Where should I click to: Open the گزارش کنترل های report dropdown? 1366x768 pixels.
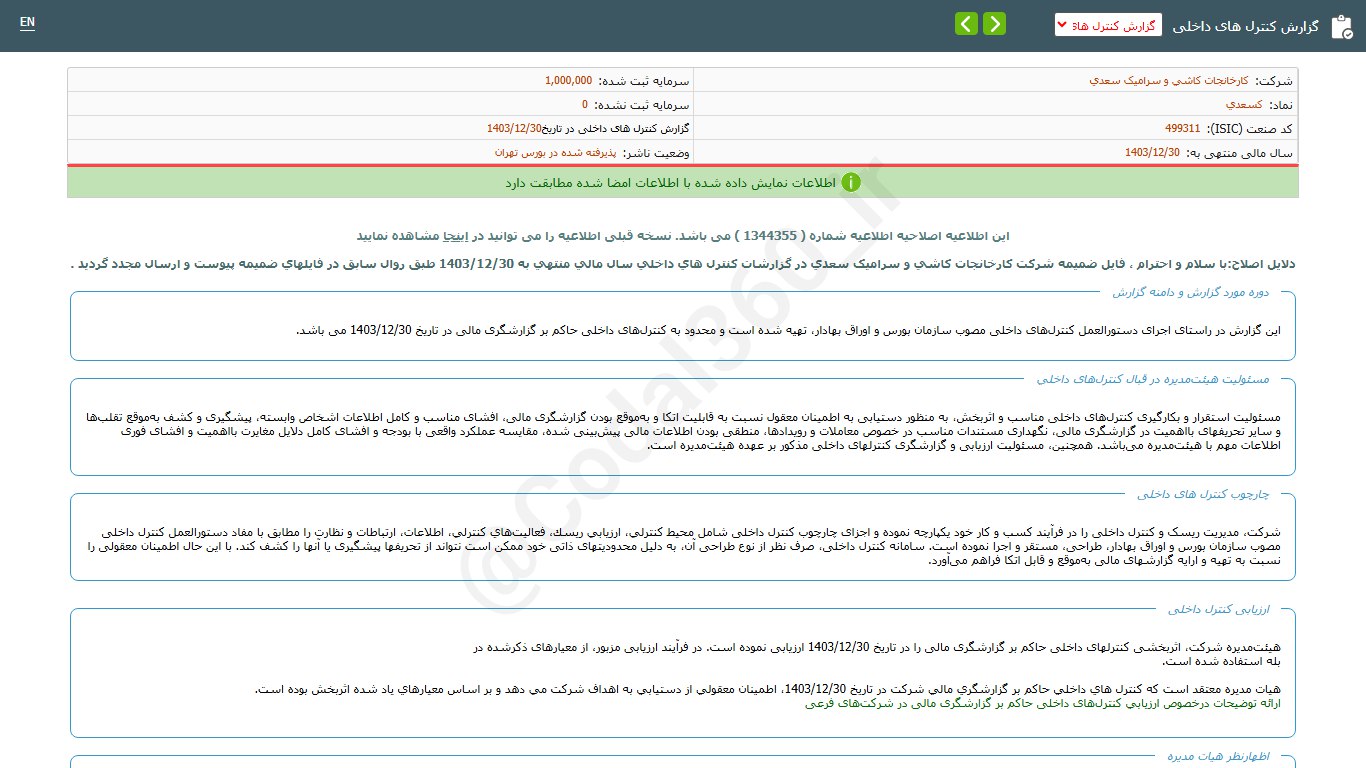pyautogui.click(x=1107, y=25)
